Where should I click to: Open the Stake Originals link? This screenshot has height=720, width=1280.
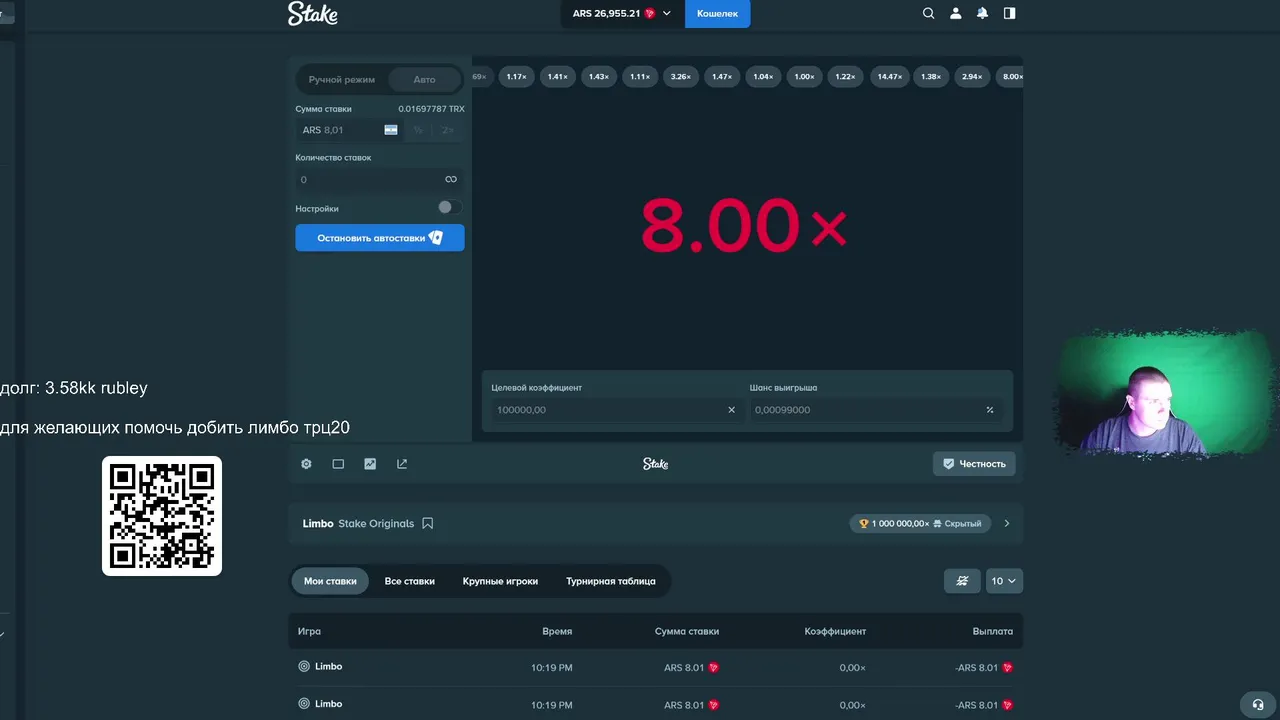tap(376, 524)
